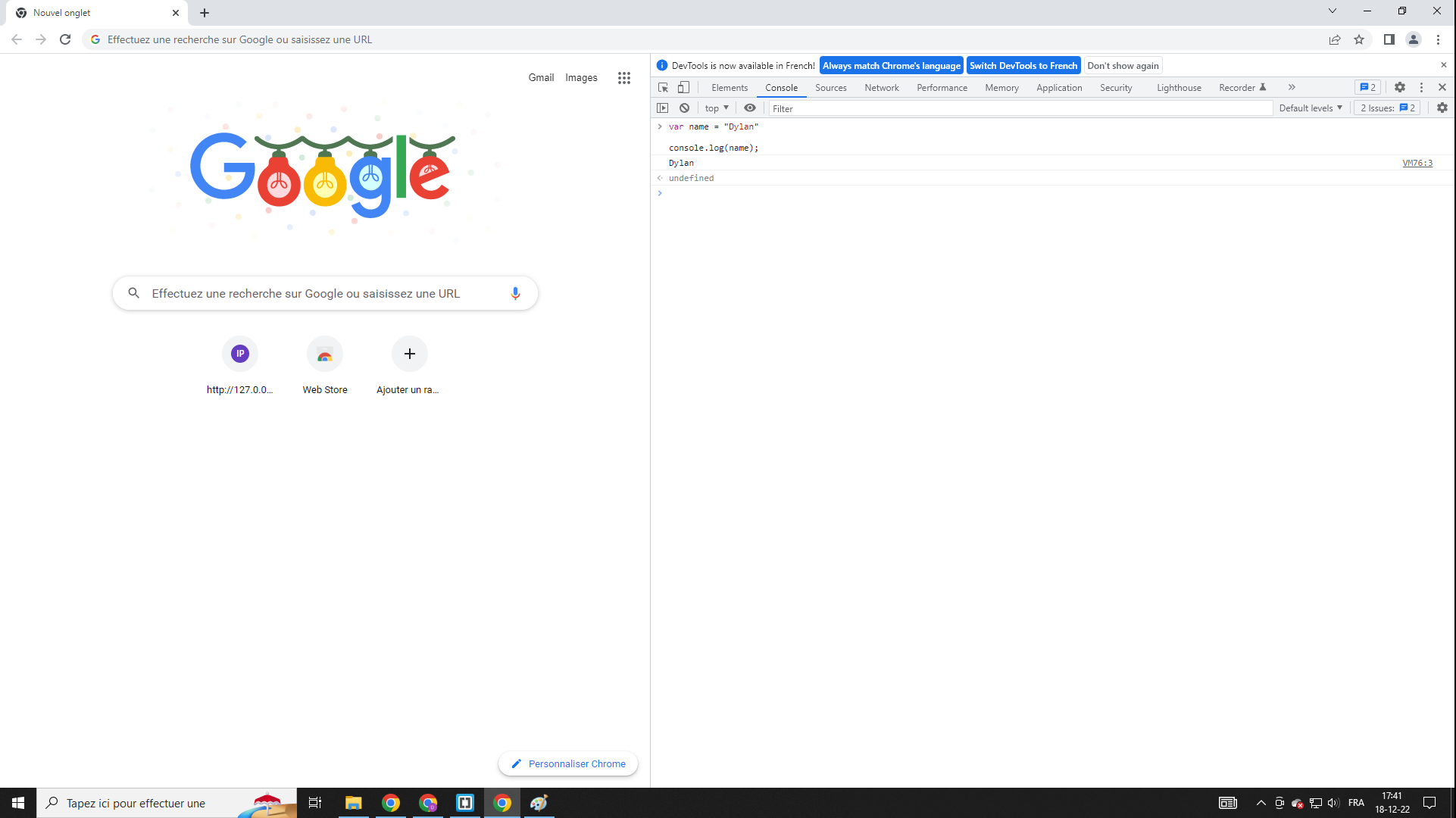The width and height of the screenshot is (1456, 818).
Task: Click the Windows taskbar search box
Action: coord(167,803)
